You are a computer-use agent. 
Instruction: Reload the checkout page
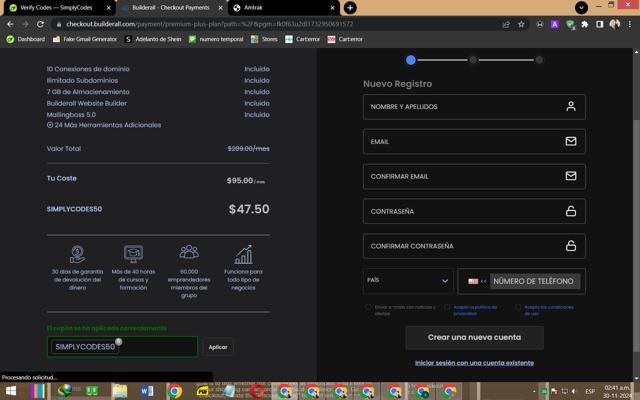tap(40, 24)
